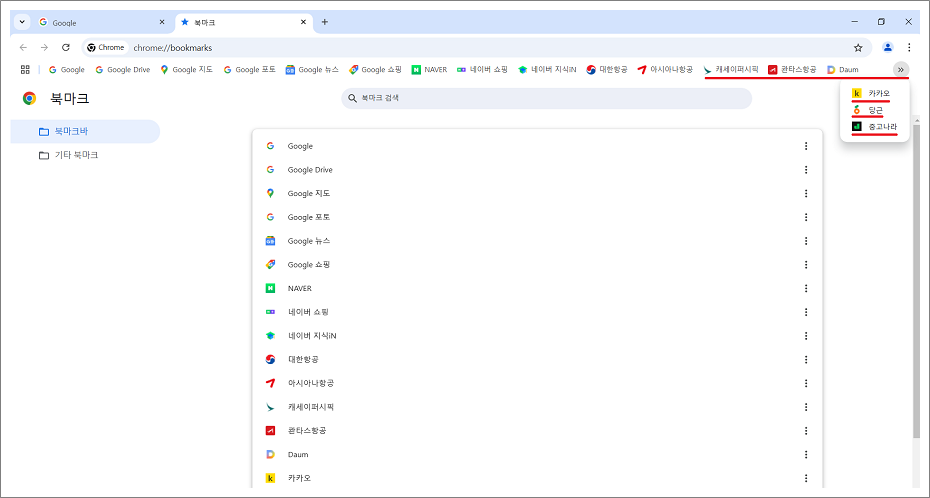Select 대한항공 row in bookmark list
Viewport: 930px width, 498px height.
537,359
